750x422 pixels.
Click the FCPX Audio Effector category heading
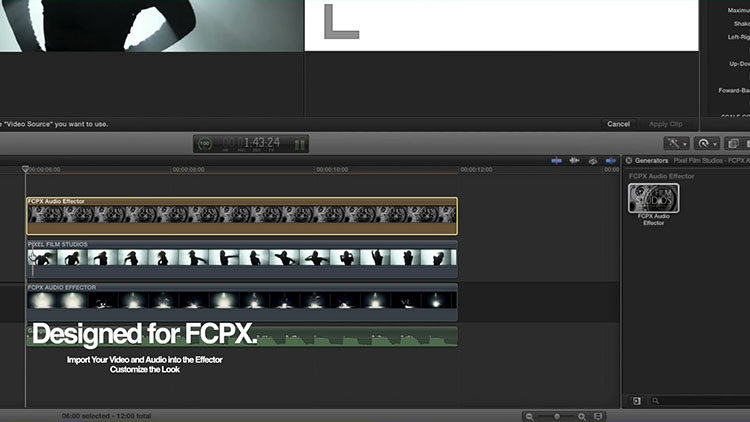pyautogui.click(x=662, y=176)
